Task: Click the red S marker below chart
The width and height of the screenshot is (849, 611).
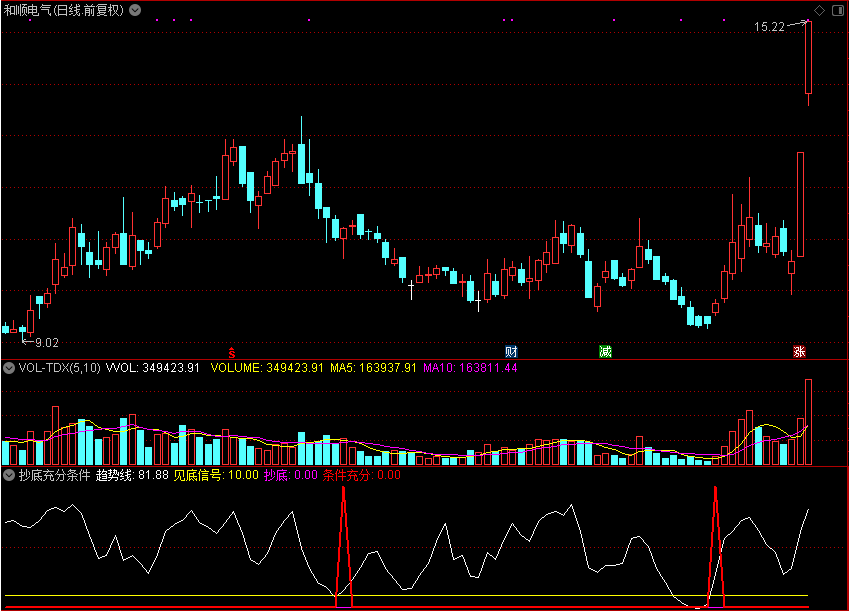Action: tap(232, 353)
